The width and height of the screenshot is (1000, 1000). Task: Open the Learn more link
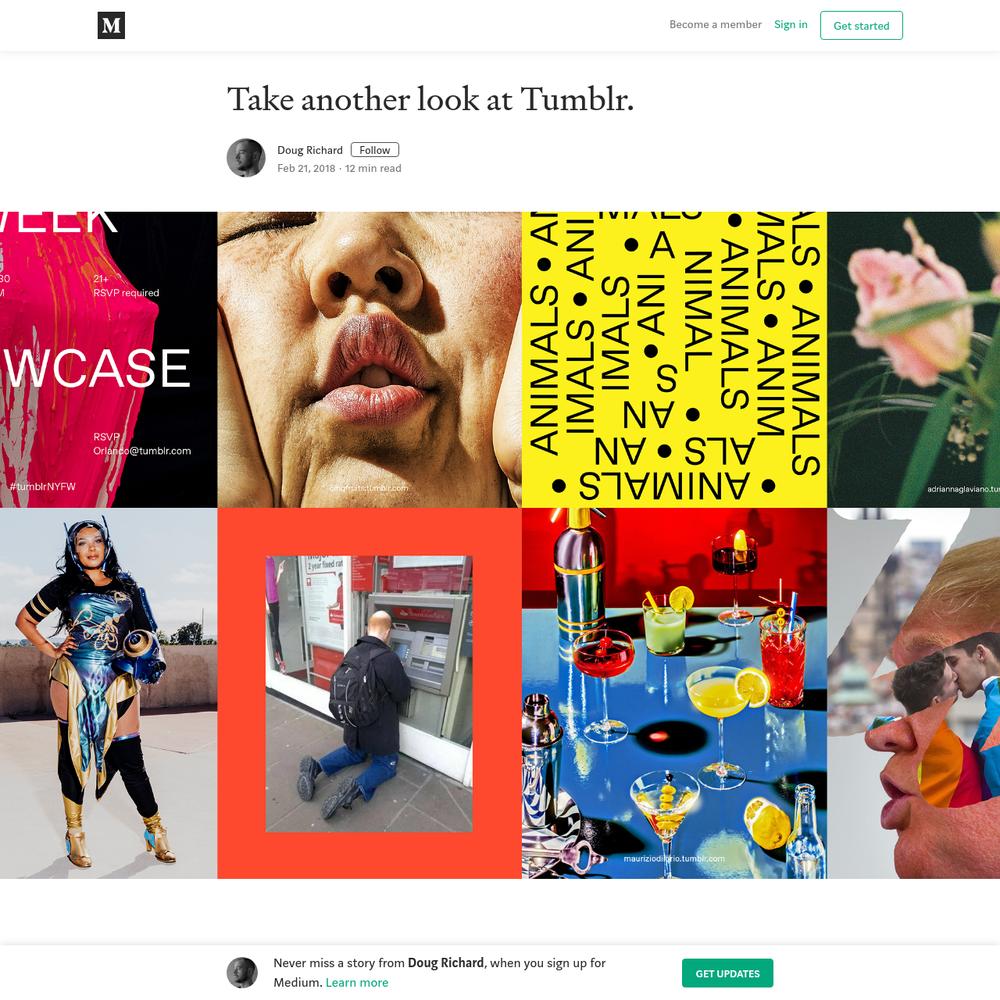pyautogui.click(x=357, y=983)
